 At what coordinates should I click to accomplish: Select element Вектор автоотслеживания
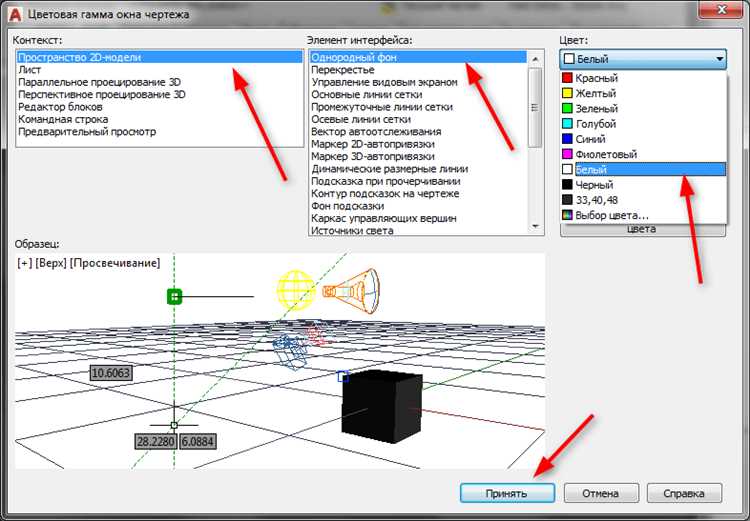419,132
